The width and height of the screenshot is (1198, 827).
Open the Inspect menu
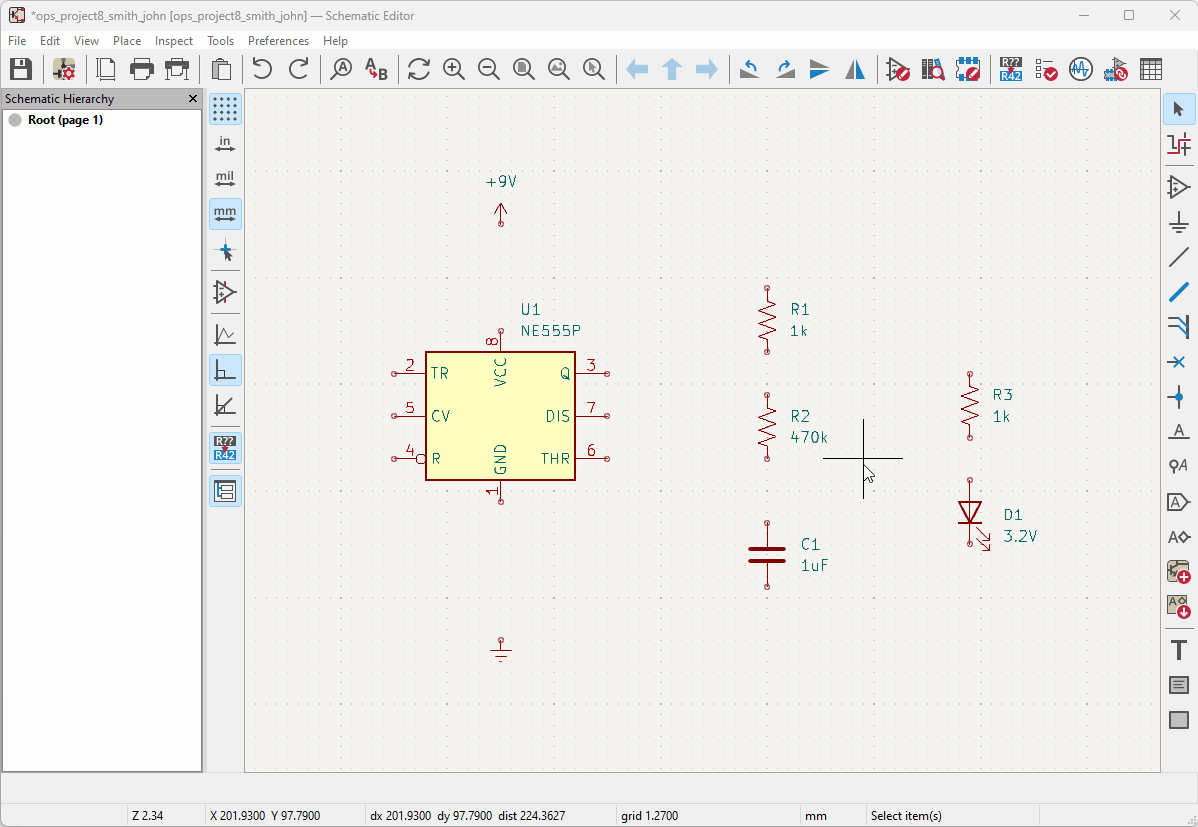tap(174, 41)
